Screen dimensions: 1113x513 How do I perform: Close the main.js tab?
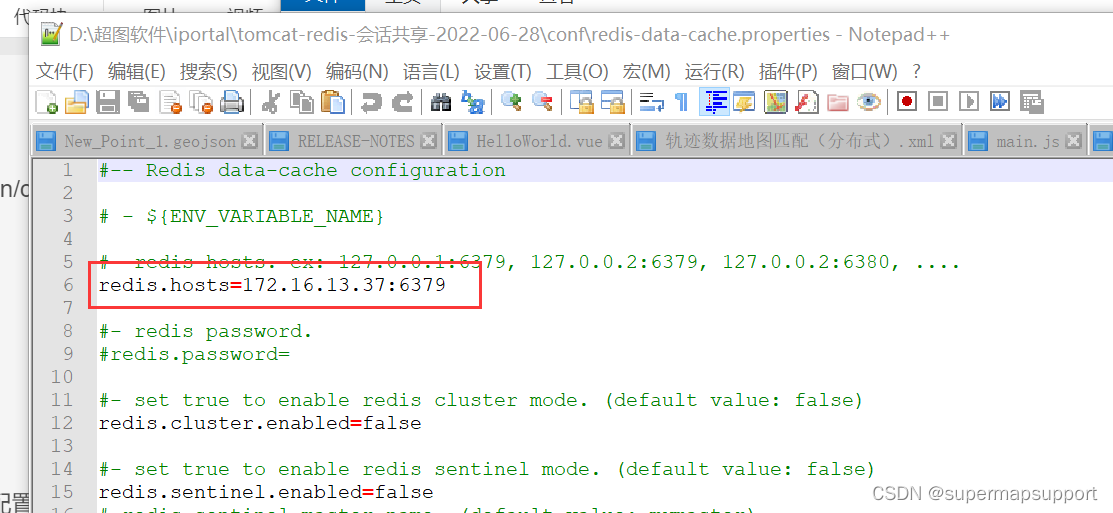[x=1073, y=140]
